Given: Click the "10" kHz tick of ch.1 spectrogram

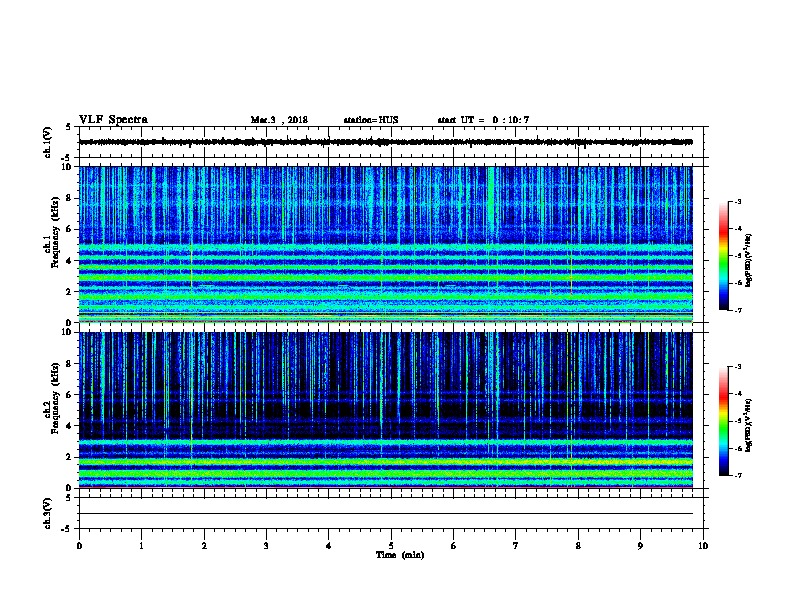Looking at the screenshot, I should click(x=67, y=167).
